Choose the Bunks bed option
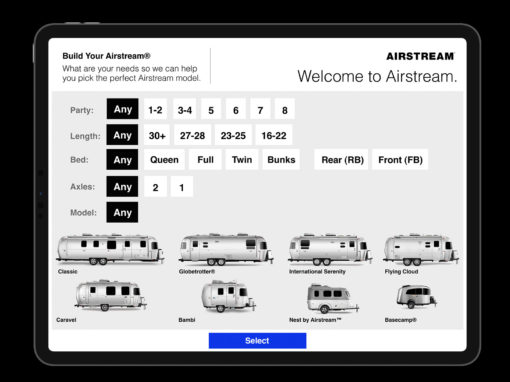Viewport: 510px width, 382px height. click(x=281, y=160)
